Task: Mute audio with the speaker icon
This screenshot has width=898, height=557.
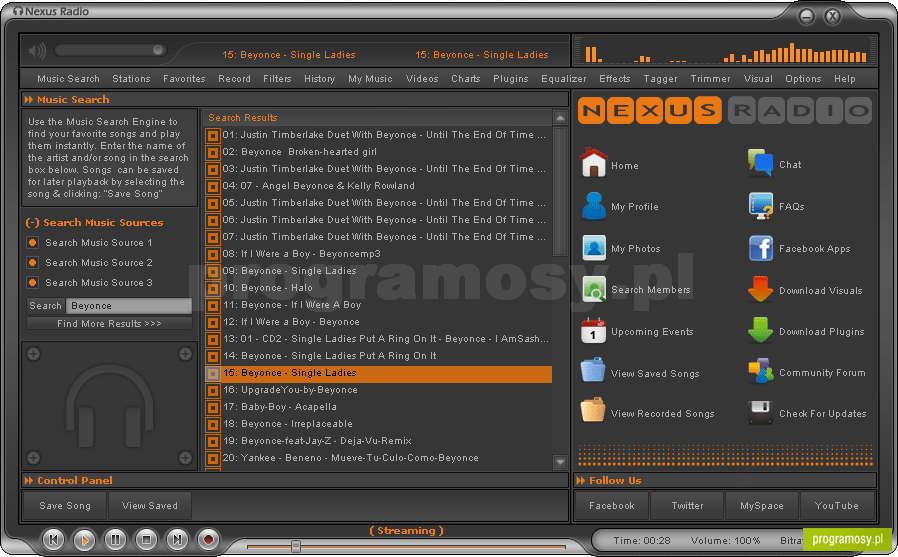Action: pyautogui.click(x=37, y=51)
